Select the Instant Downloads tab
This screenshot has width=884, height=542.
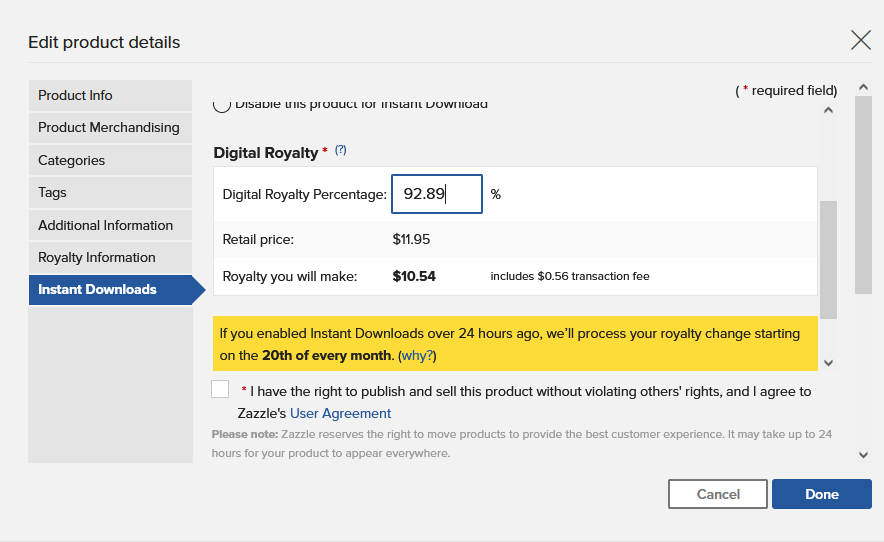(110, 290)
